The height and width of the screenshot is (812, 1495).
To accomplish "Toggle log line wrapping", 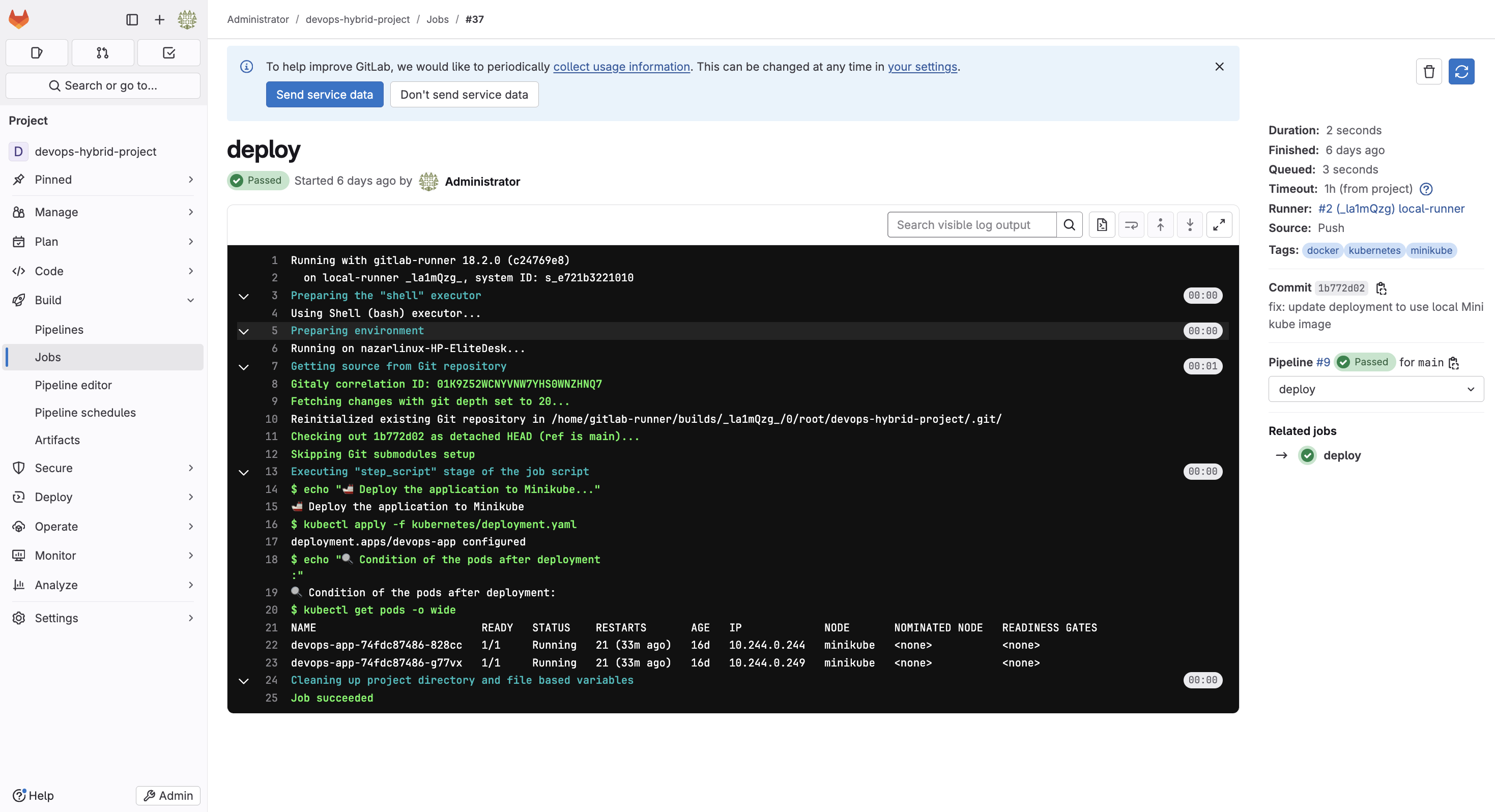I will click(x=1131, y=224).
